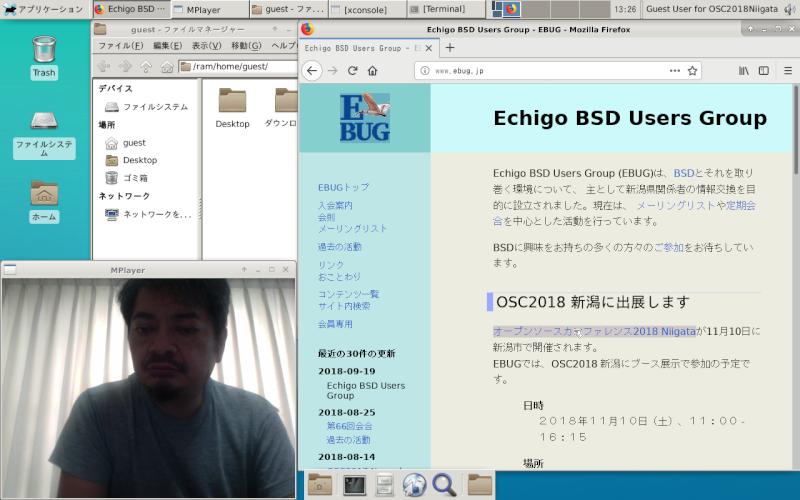Open ファイル menu in file manager
The image size is (800, 500).
click(x=120, y=46)
